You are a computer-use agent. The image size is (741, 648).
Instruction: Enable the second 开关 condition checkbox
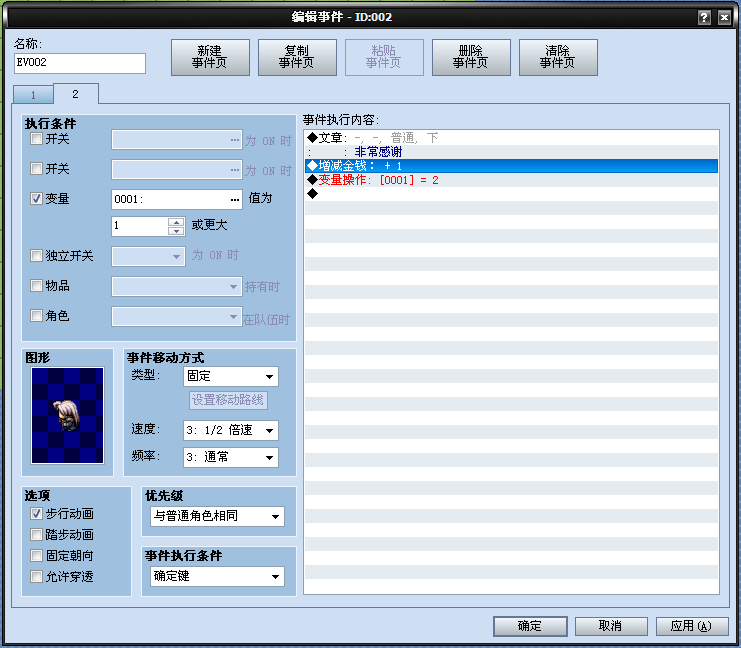36,169
